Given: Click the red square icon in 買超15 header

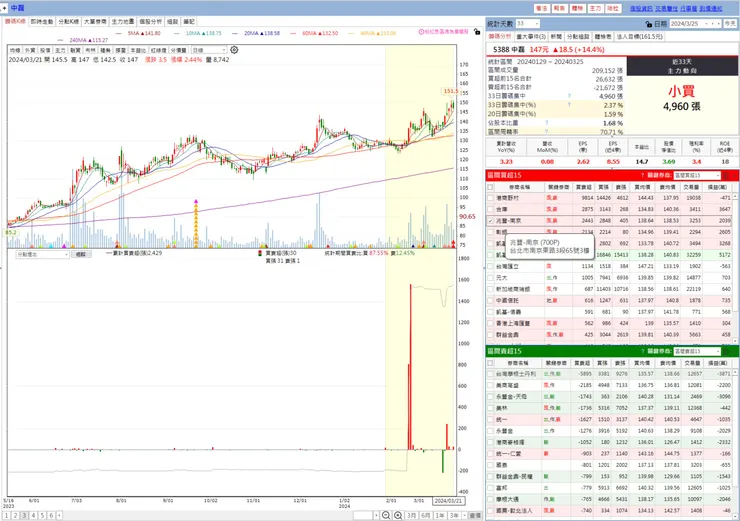Looking at the screenshot, I should (726, 176).
